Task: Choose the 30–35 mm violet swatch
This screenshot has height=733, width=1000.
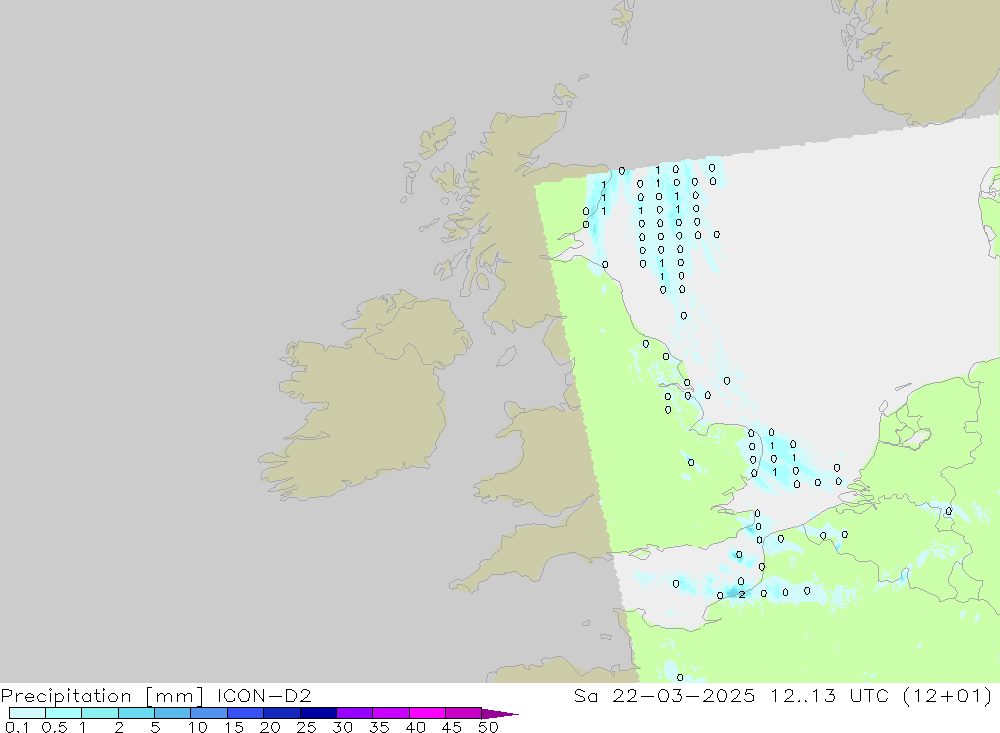Action: pyautogui.click(x=355, y=713)
